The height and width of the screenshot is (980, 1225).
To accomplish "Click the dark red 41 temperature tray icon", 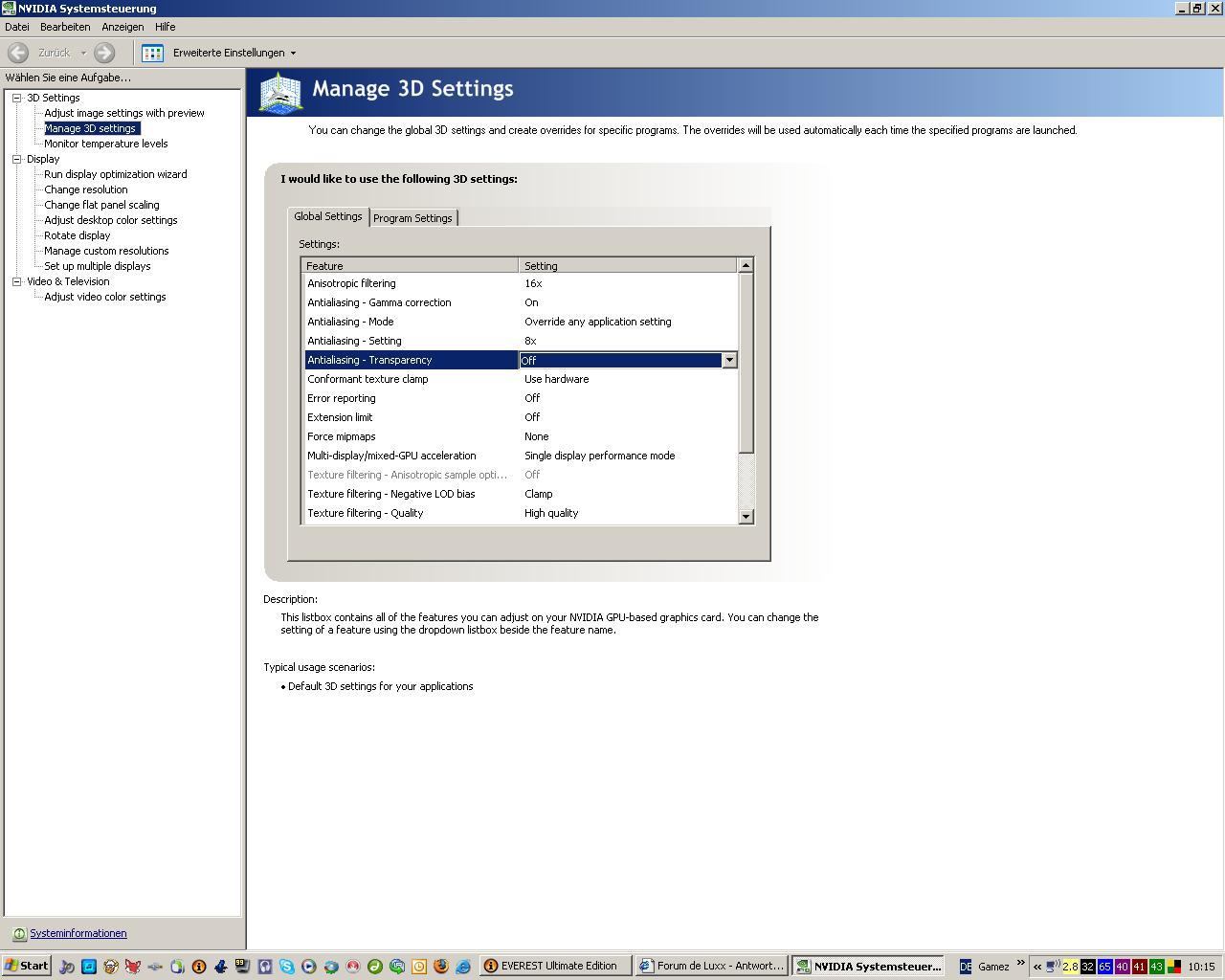I will [x=1140, y=967].
